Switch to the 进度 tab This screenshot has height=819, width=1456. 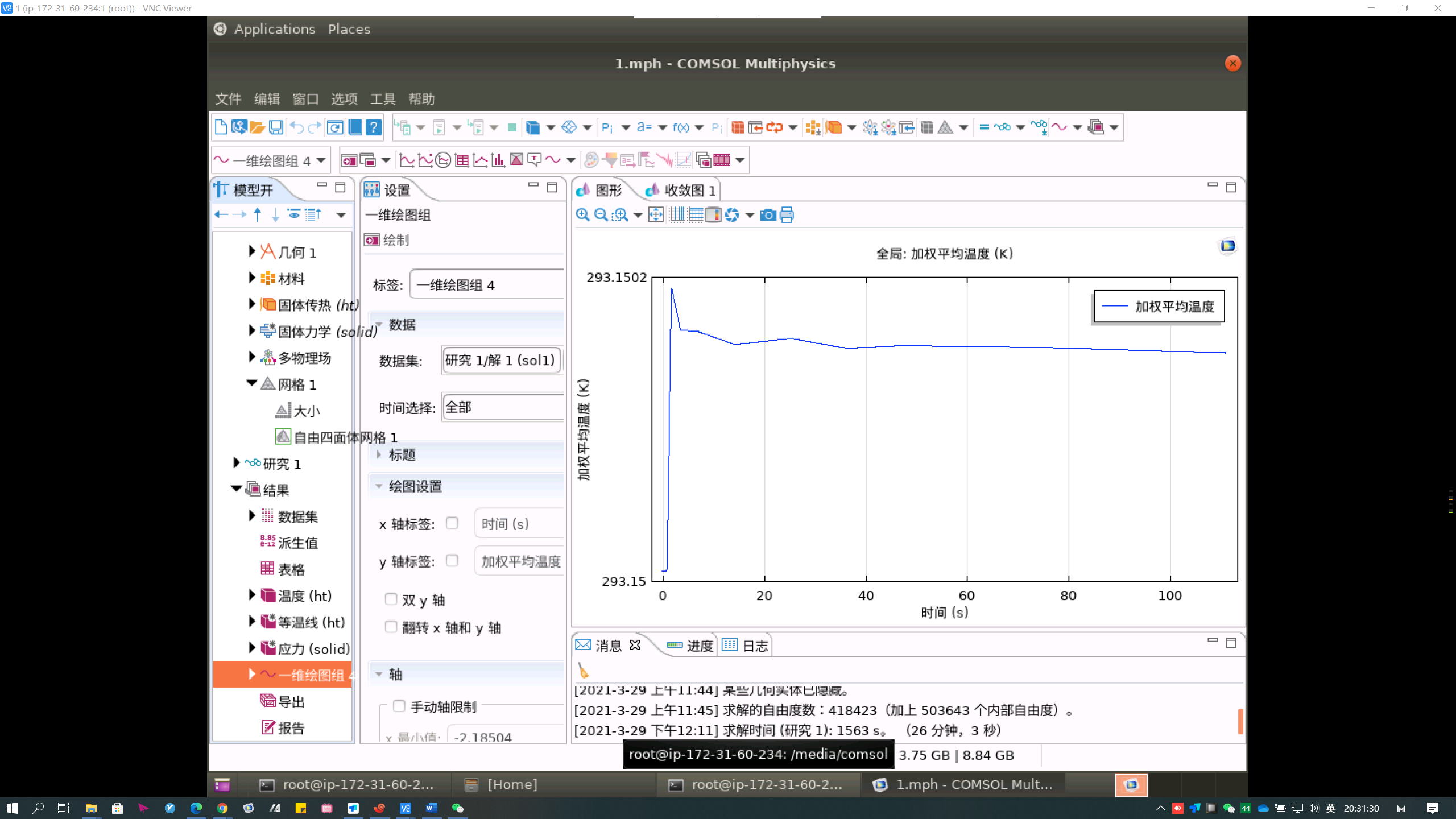click(690, 646)
